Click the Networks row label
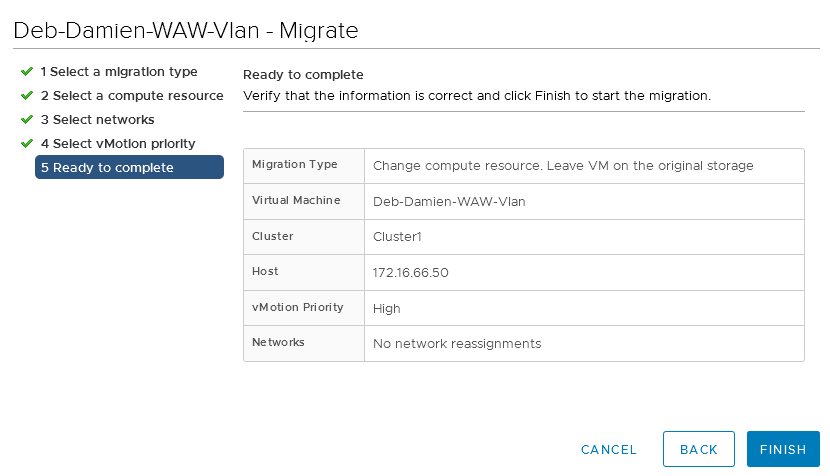Image resolution: width=830 pixels, height=476 pixels. [x=278, y=343]
